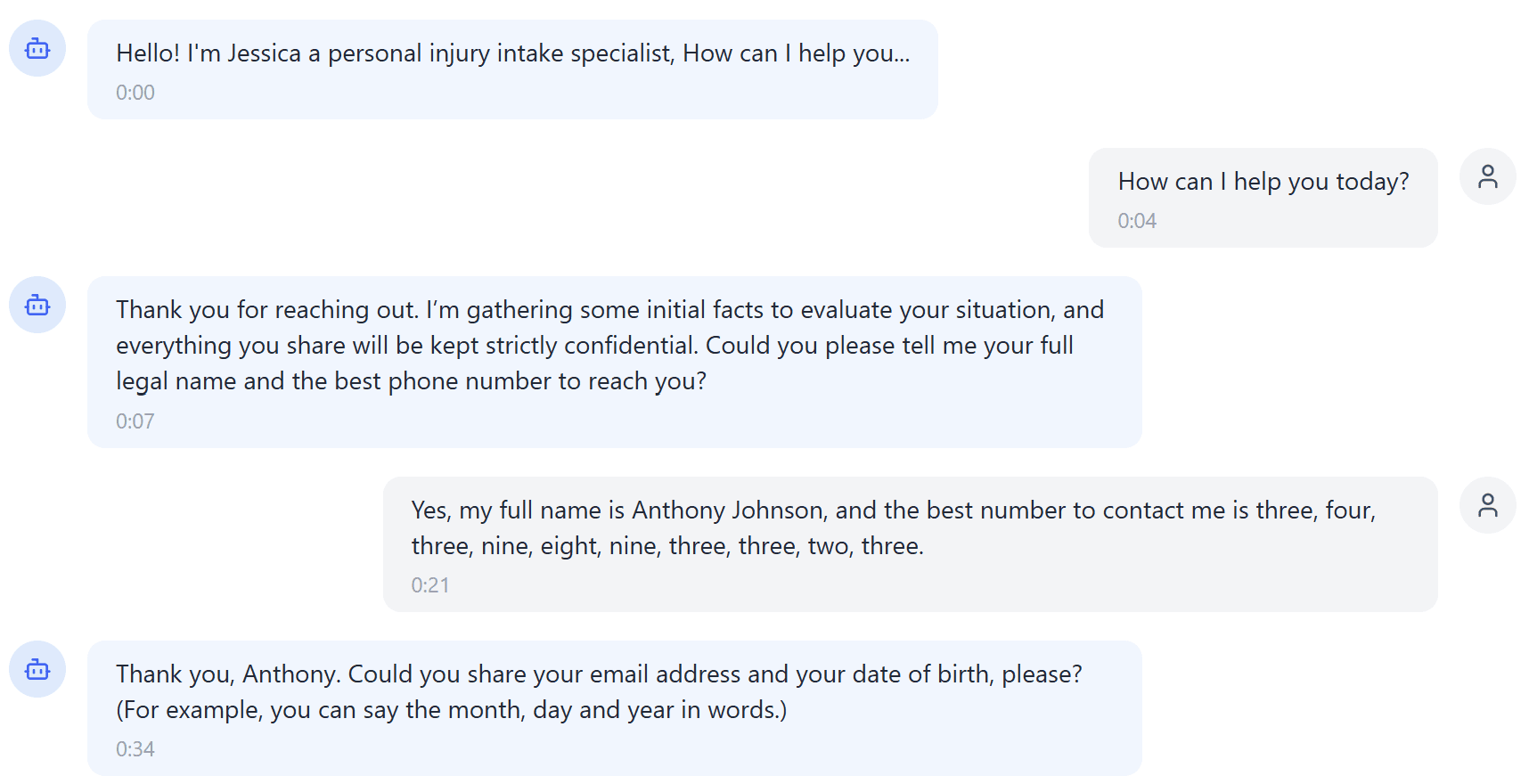
Task: Click the truncated greeting text ending in ellipsis
Action: tap(511, 53)
